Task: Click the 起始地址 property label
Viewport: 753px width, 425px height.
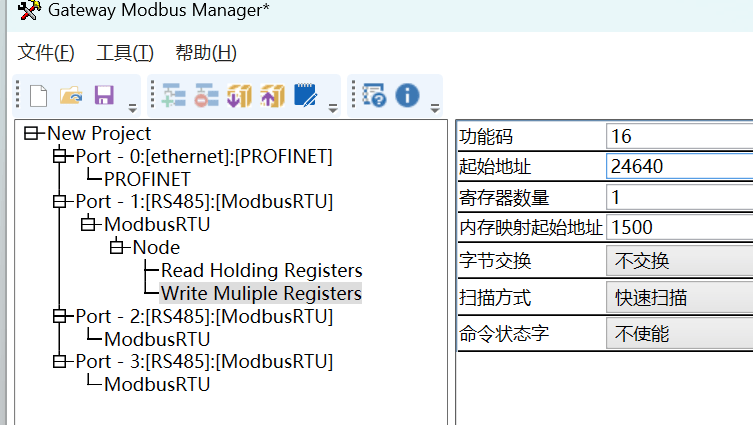Action: pos(495,167)
